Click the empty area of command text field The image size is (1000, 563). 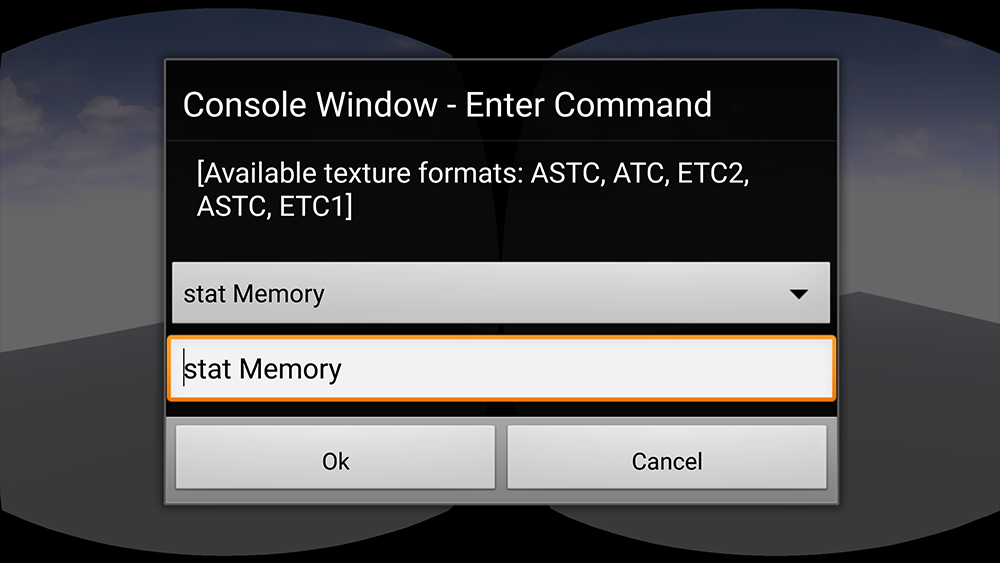click(587, 369)
